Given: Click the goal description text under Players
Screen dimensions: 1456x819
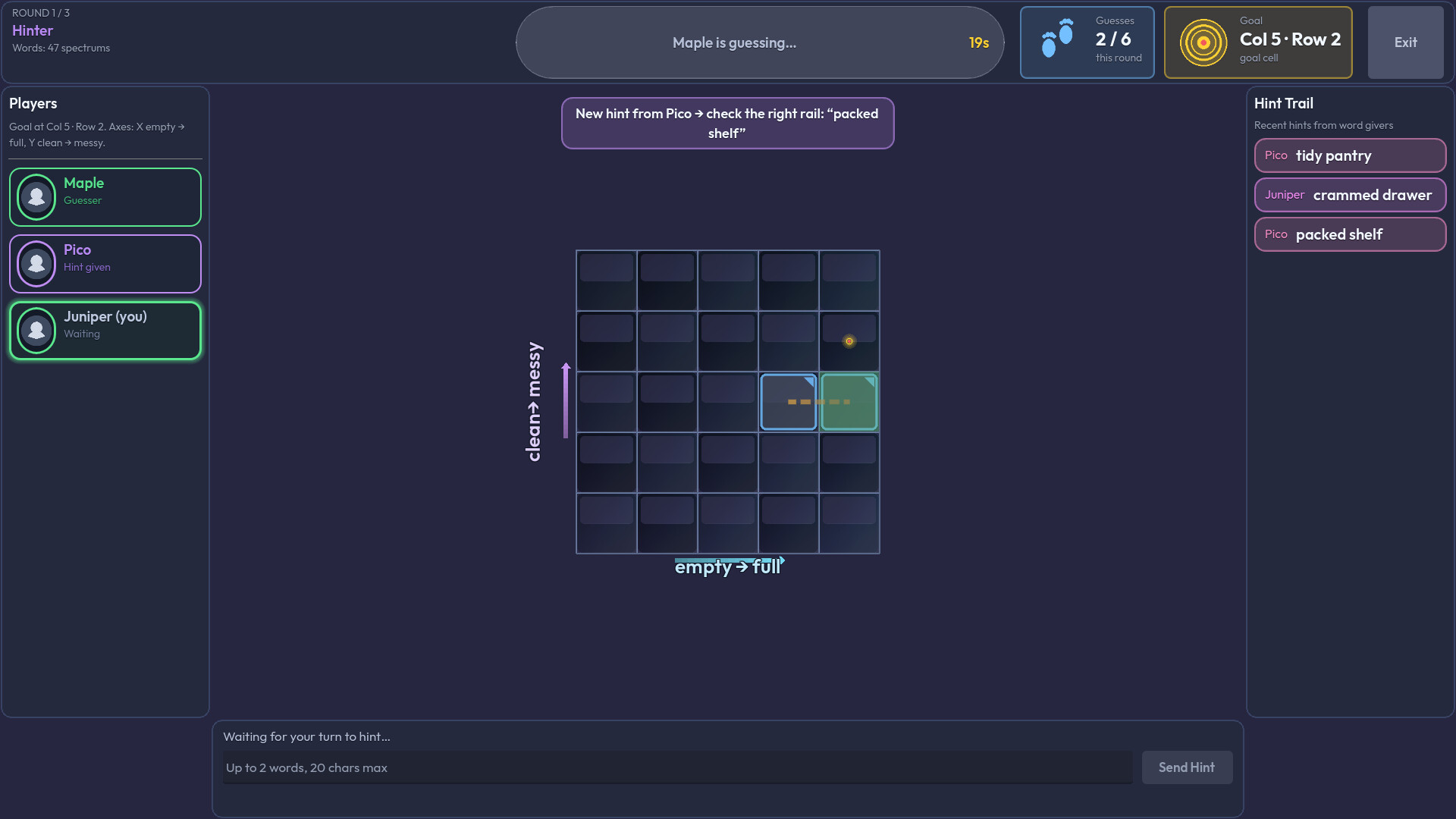Looking at the screenshot, I should click(97, 135).
